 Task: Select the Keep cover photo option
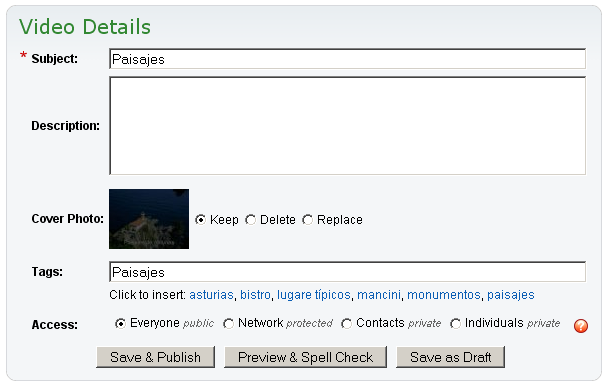pyautogui.click(x=201, y=220)
